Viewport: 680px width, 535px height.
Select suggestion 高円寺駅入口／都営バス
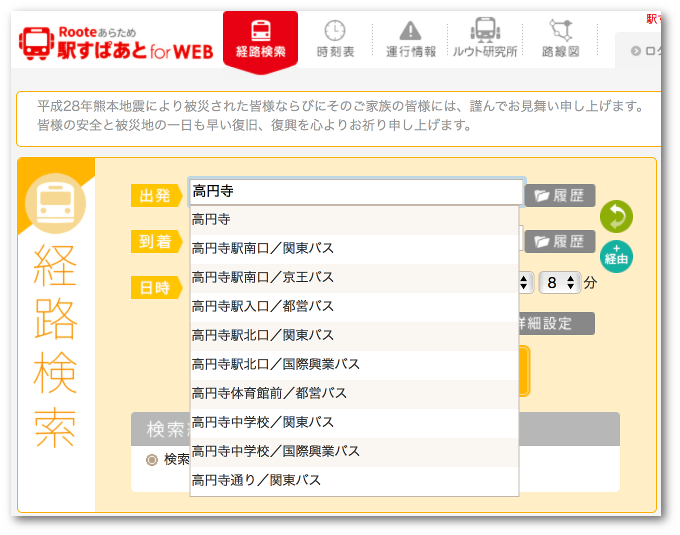pos(354,307)
